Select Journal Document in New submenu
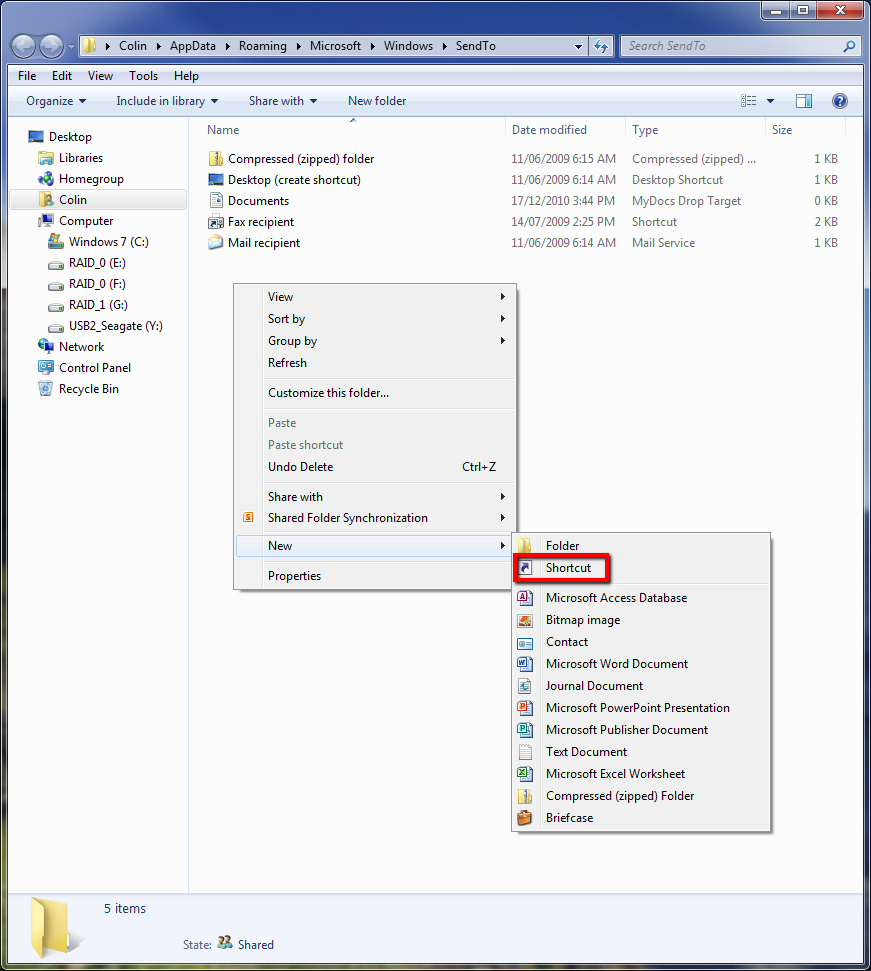This screenshot has width=871, height=971. pos(641,686)
